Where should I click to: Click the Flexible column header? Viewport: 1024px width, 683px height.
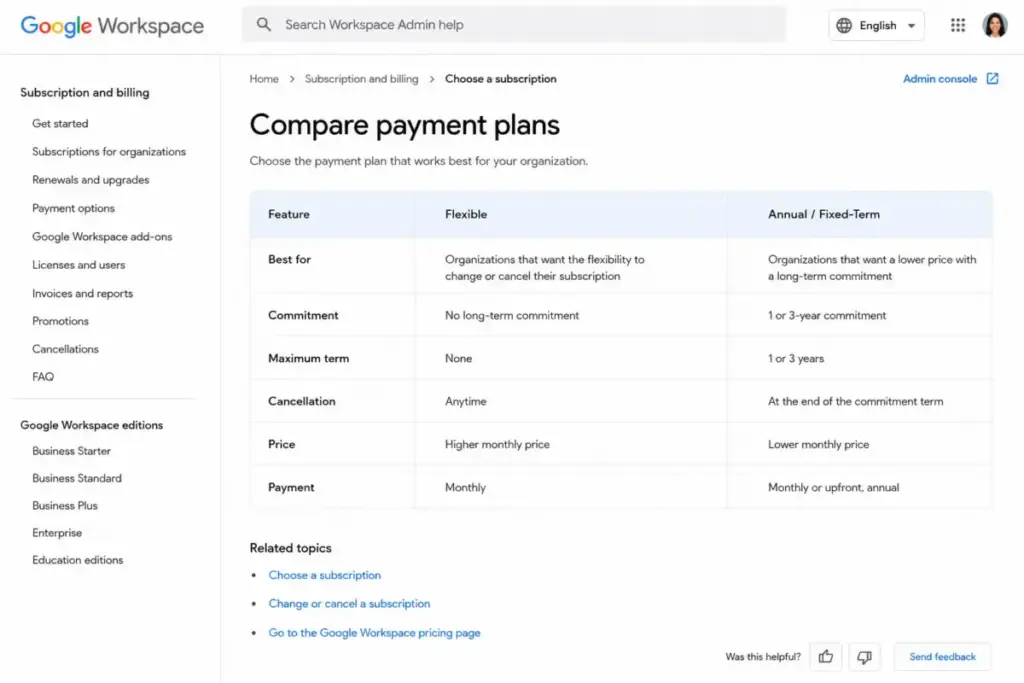[466, 214]
